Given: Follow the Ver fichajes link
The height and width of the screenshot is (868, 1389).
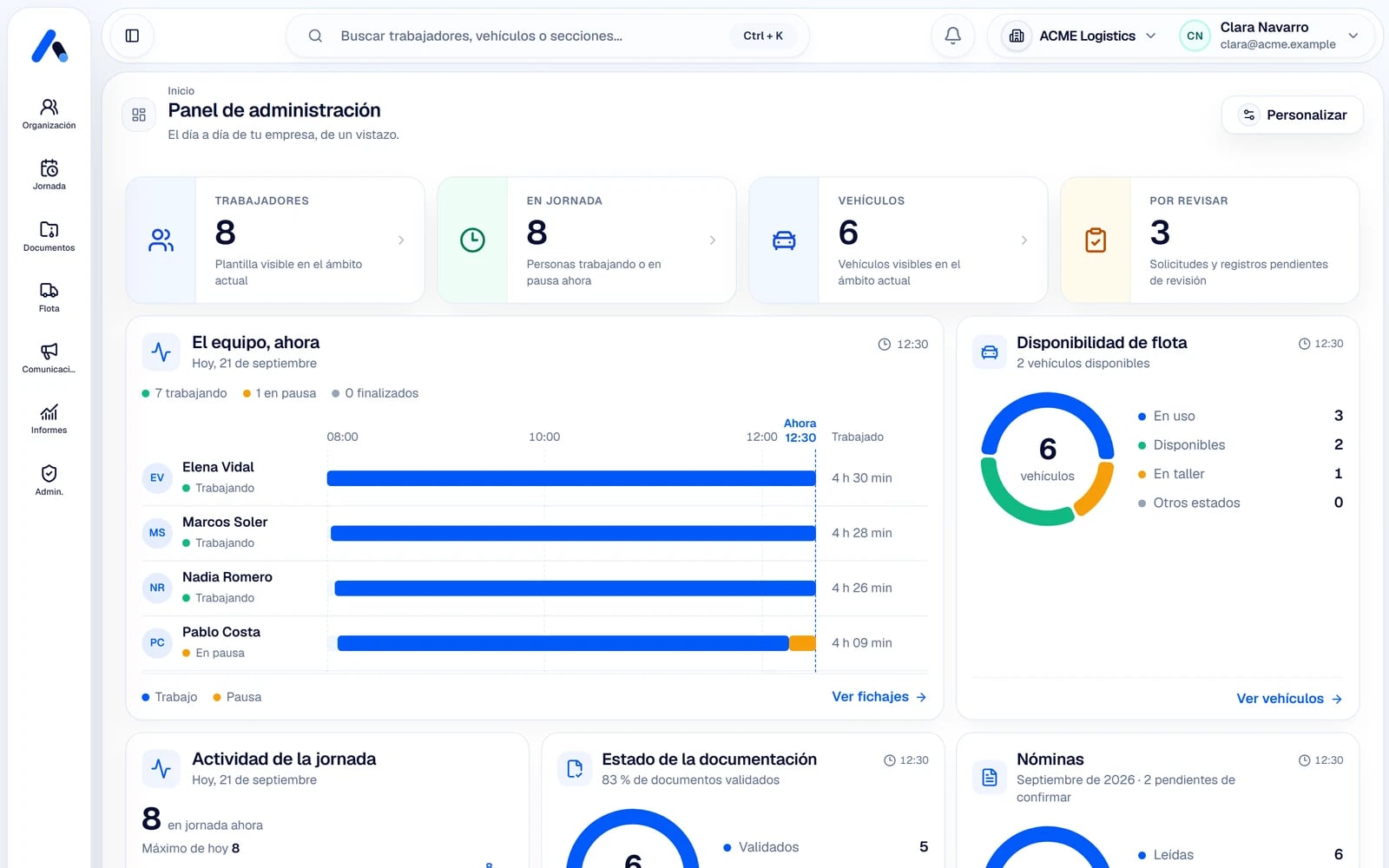Looking at the screenshot, I should (879, 697).
